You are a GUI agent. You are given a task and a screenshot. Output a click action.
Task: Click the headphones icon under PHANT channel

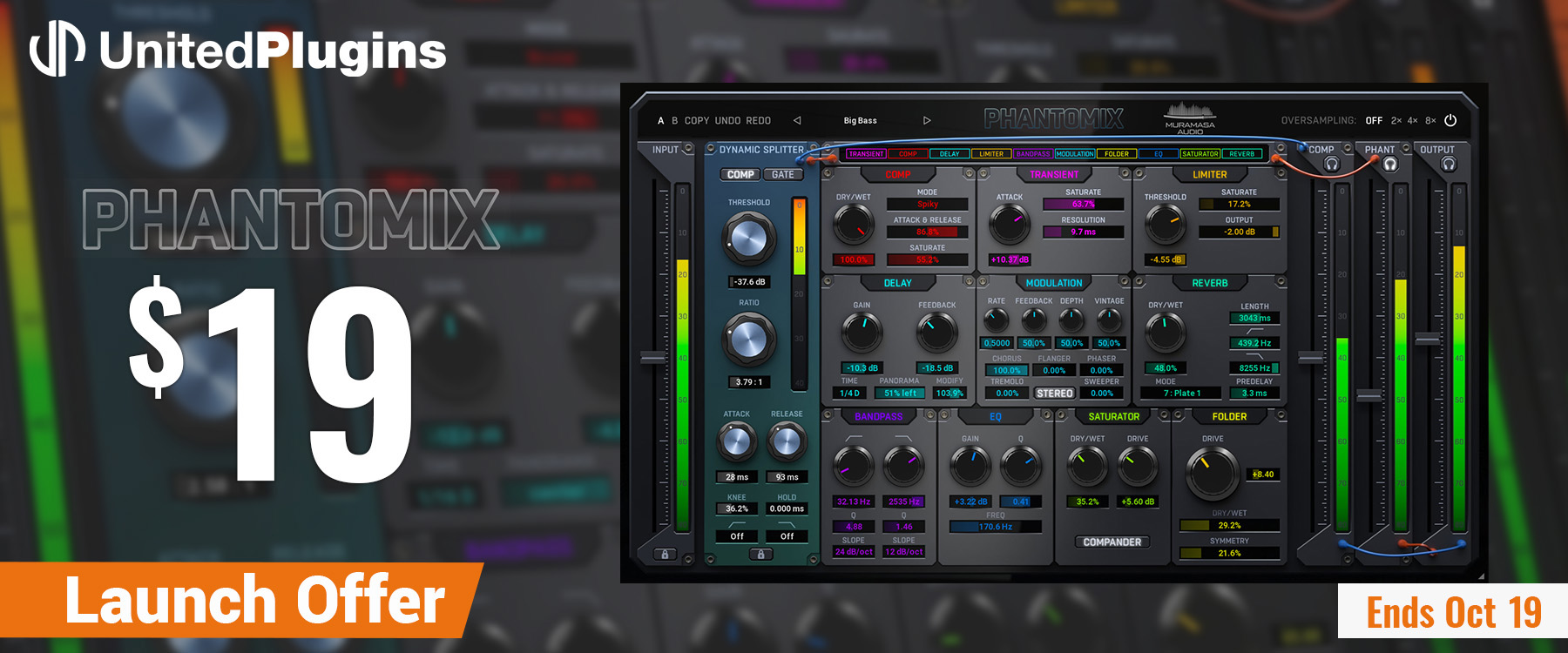(1390, 165)
